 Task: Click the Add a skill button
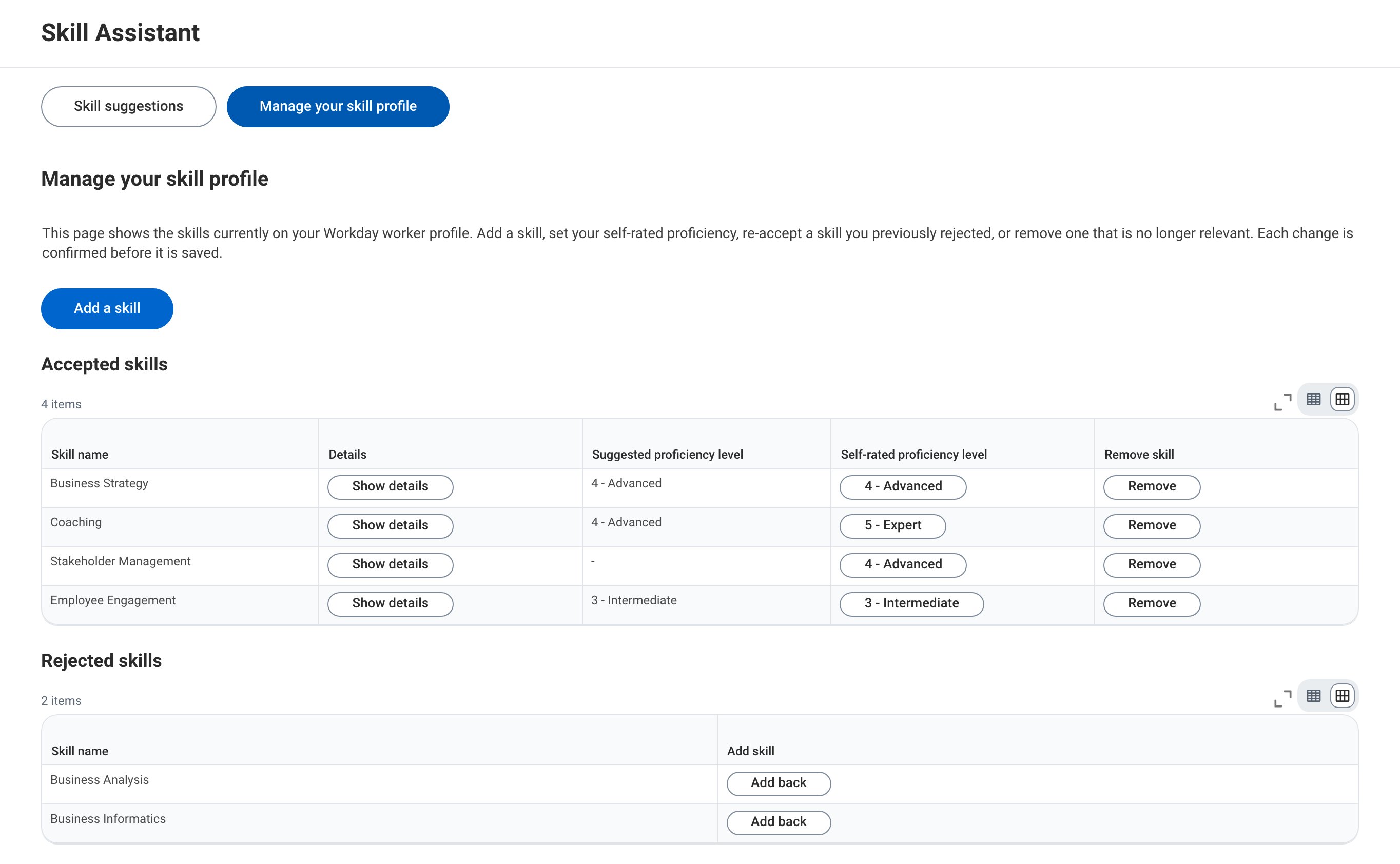point(107,308)
